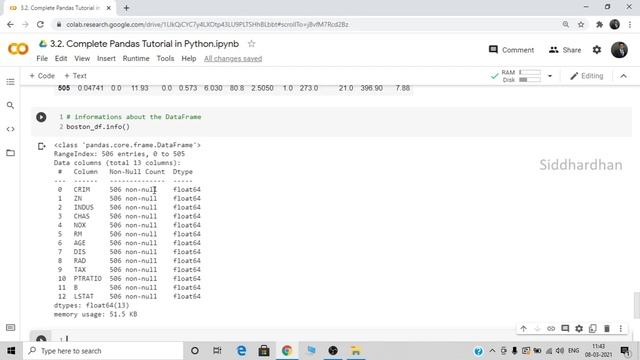This screenshot has height=360, width=640.
Task: Click 'RangeIndex: 506 entries' output line
Action: tap(119, 154)
